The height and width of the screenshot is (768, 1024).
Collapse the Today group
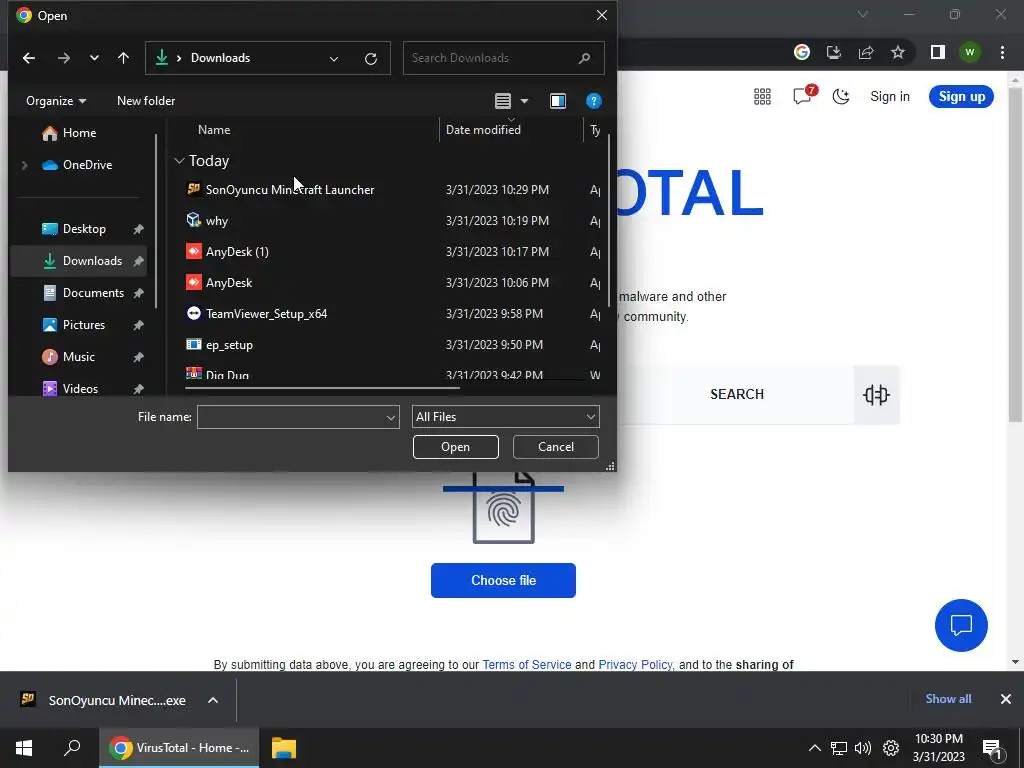click(x=179, y=161)
